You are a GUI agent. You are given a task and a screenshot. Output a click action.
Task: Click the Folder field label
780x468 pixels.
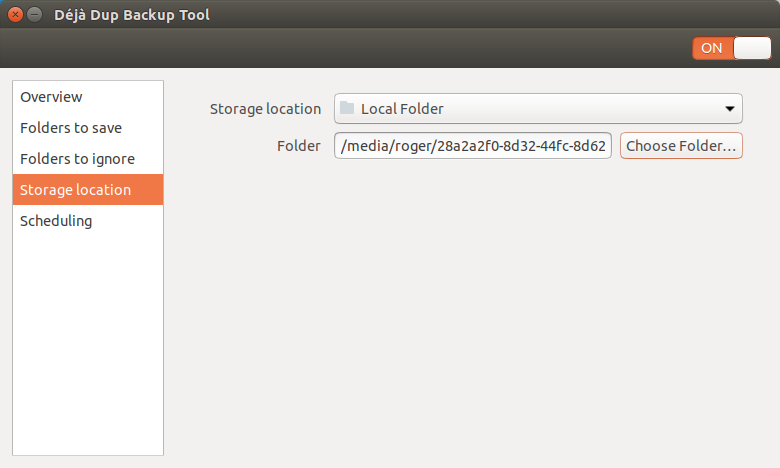point(298,146)
